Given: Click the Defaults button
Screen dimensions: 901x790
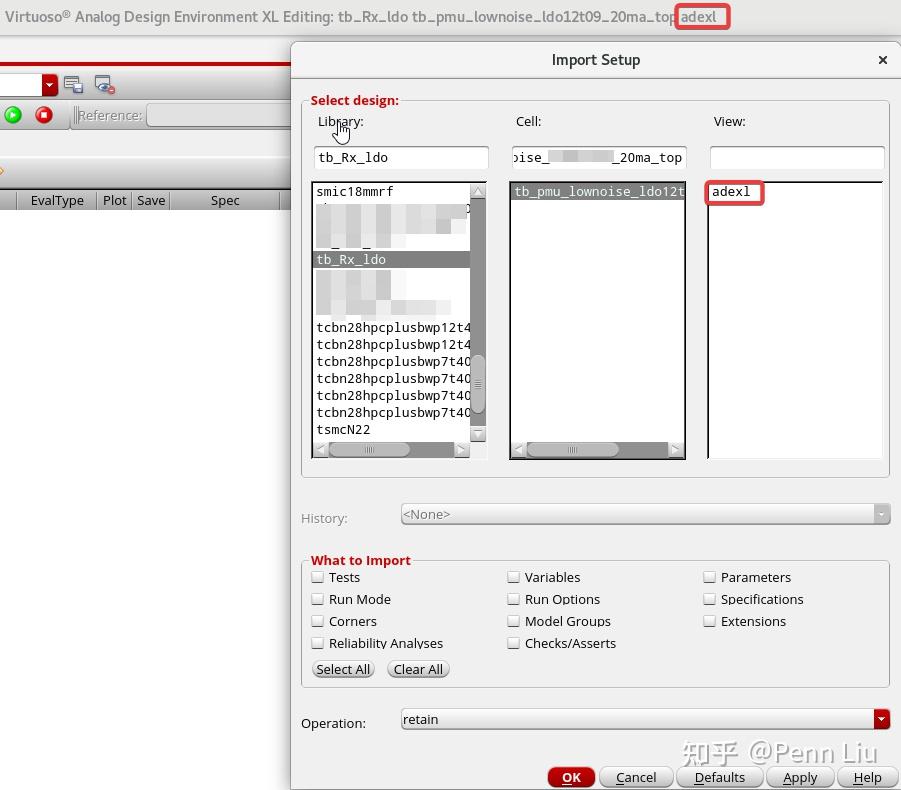Looking at the screenshot, I should point(719,777).
